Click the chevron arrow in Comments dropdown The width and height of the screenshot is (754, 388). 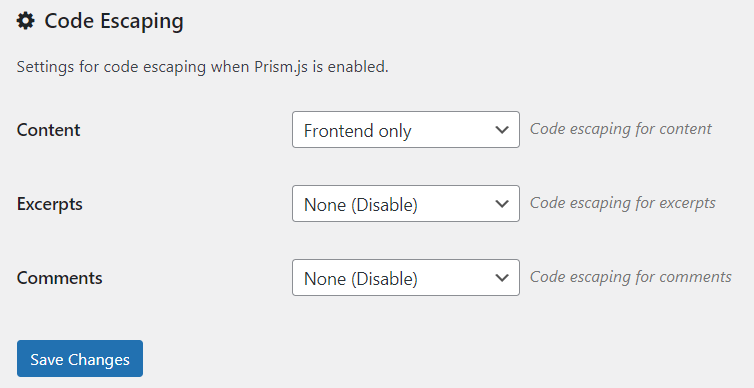pos(502,278)
